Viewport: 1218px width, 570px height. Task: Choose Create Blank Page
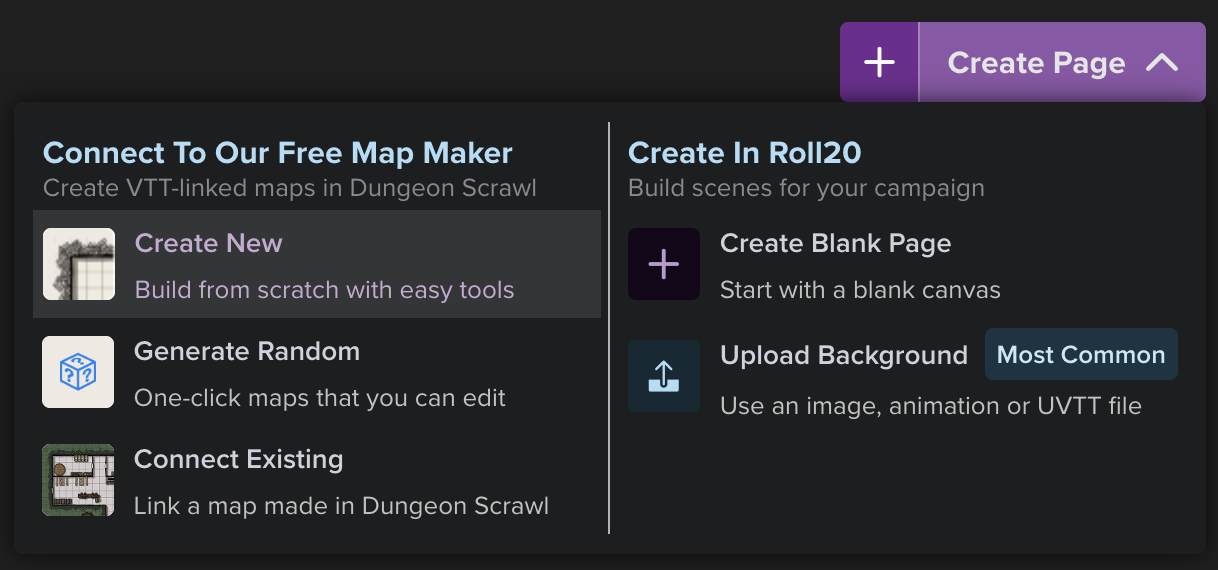pos(835,244)
